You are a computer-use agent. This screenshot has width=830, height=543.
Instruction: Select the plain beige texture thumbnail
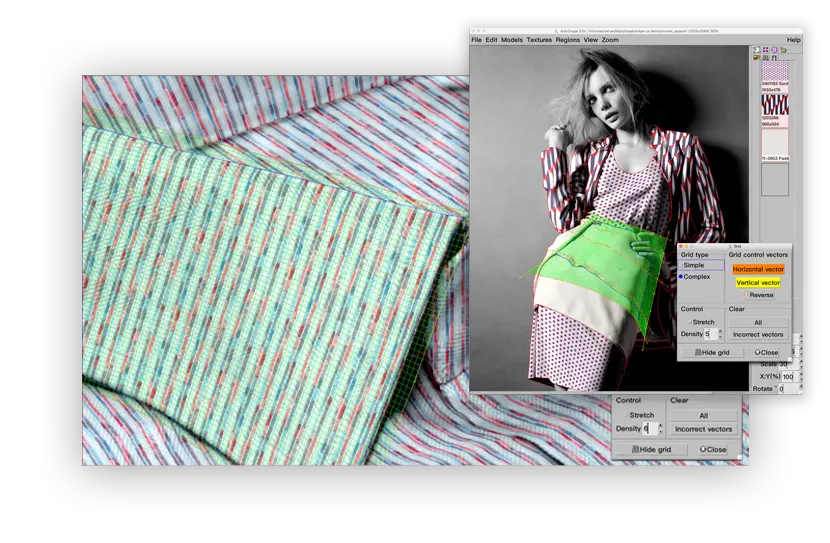point(775,142)
